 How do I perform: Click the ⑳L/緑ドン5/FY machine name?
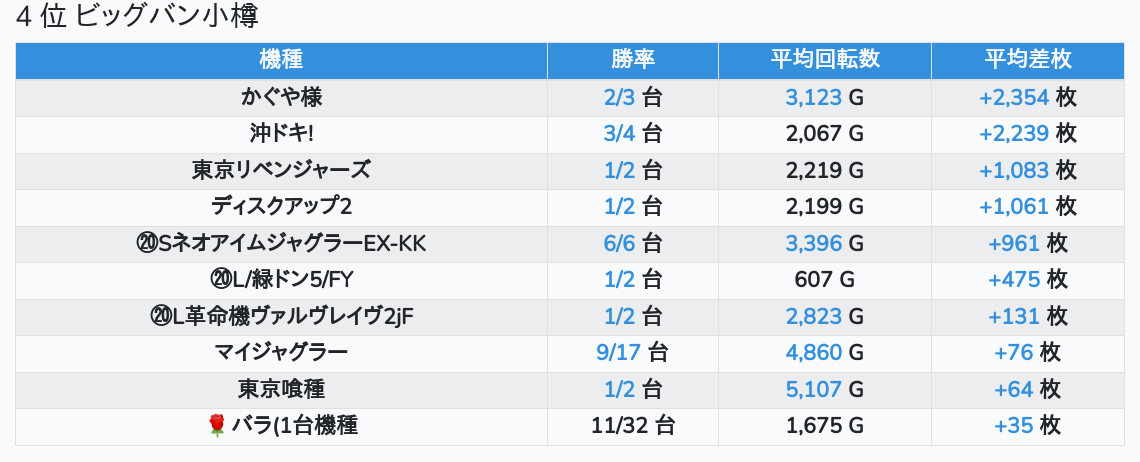pyautogui.click(x=281, y=279)
